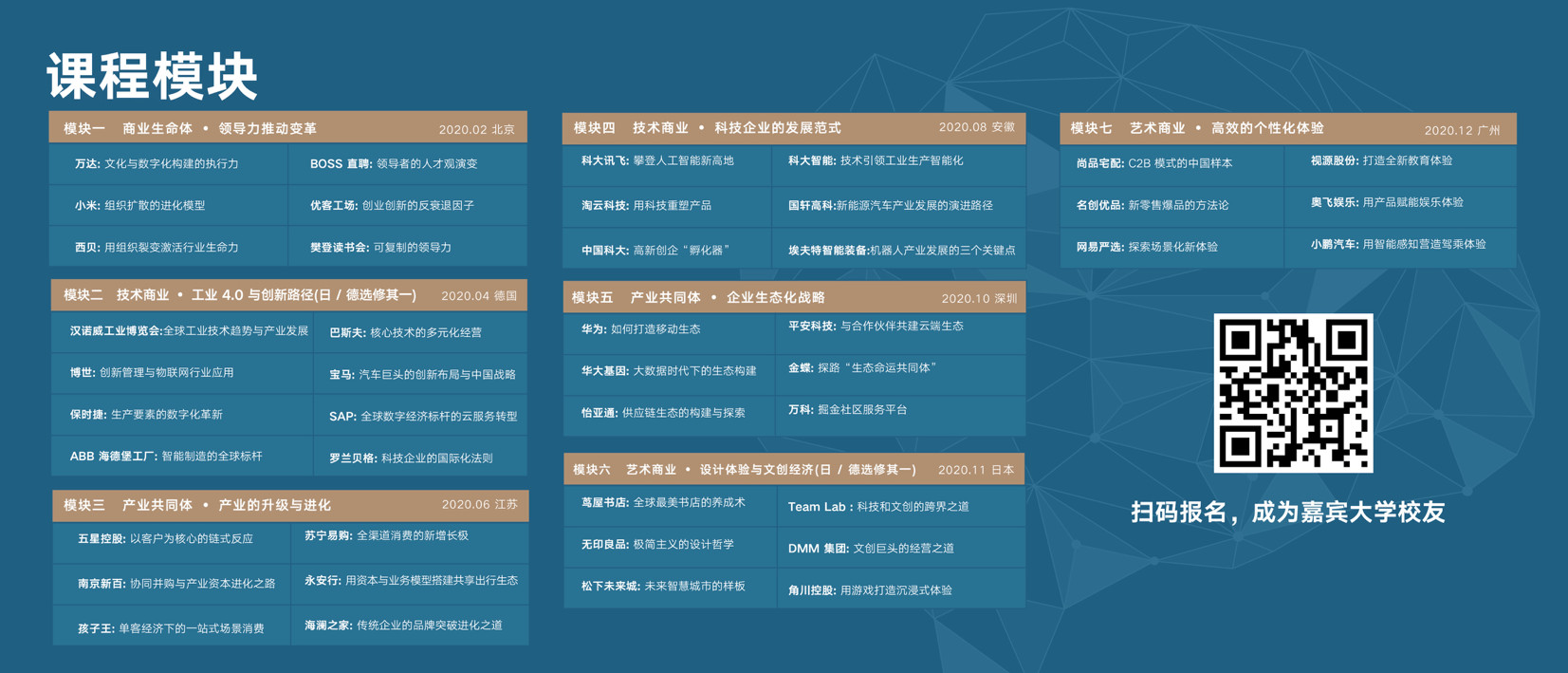Viewport: 1568px width, 673px height.
Task: Select the 模块二 技术商业 工业4.0 header
Action: 288,295
